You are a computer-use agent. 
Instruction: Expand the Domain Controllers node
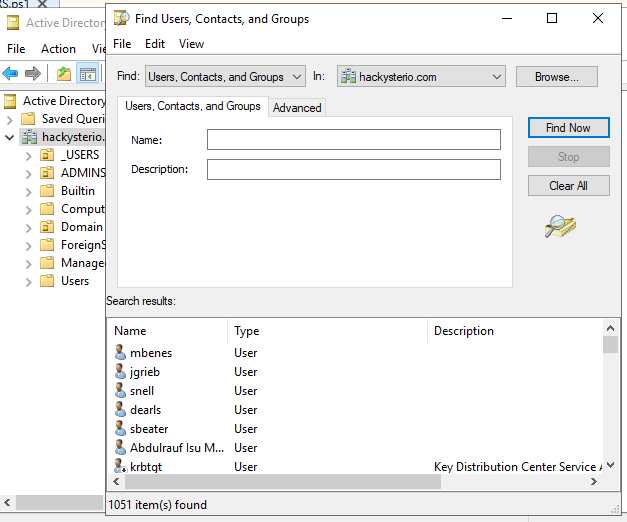click(x=28, y=228)
